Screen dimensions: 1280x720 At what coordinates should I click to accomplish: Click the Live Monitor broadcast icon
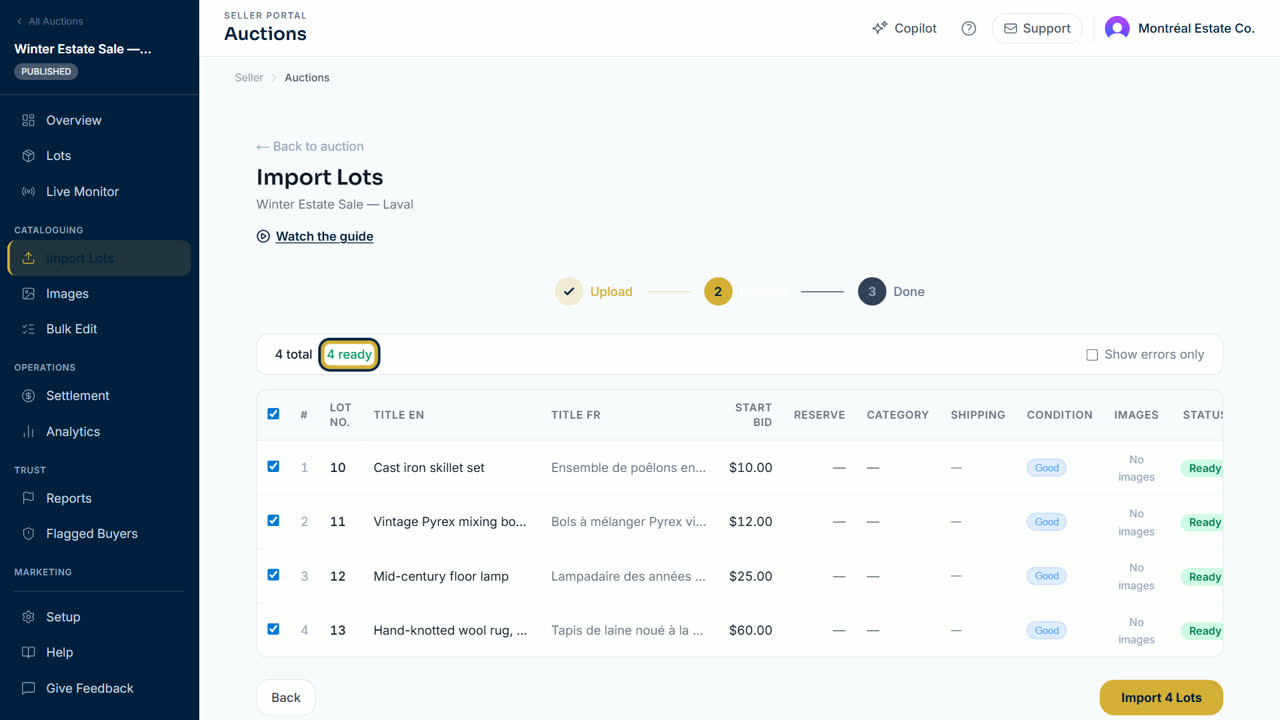pyautogui.click(x=28, y=191)
